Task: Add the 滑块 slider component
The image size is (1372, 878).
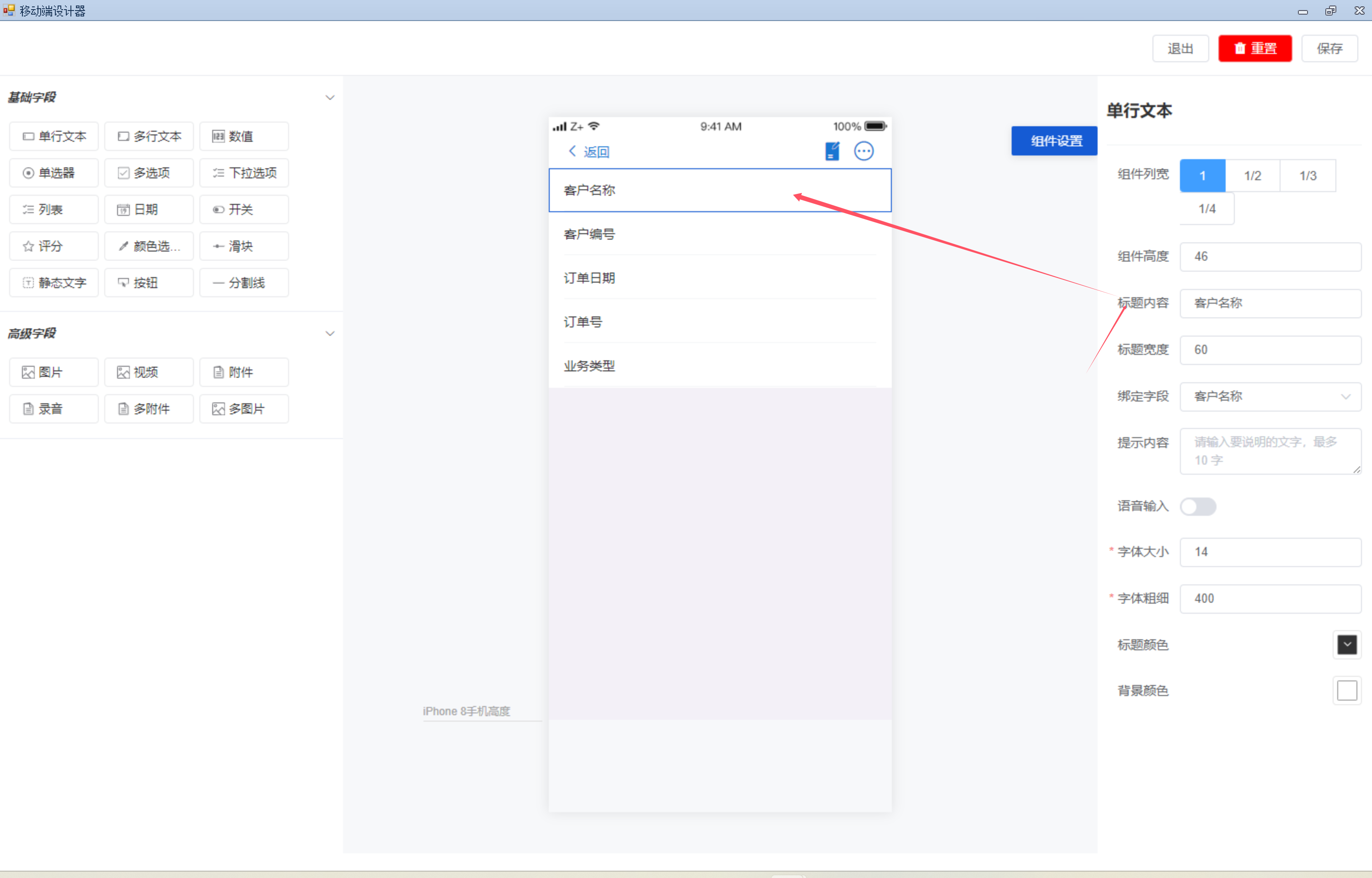Action: click(x=244, y=246)
